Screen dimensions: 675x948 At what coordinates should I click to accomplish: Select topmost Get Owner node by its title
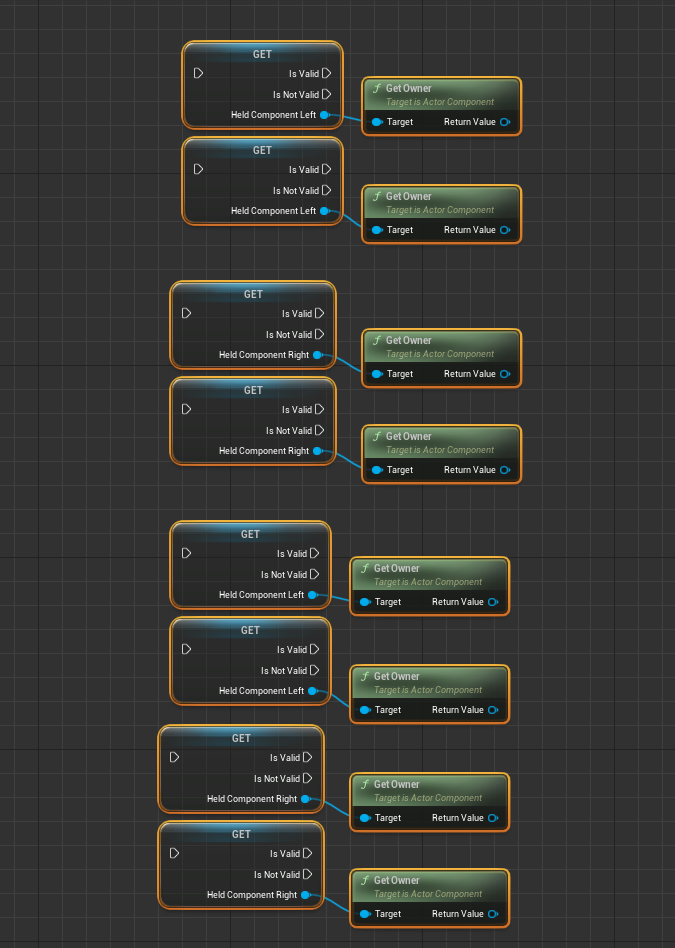409,88
